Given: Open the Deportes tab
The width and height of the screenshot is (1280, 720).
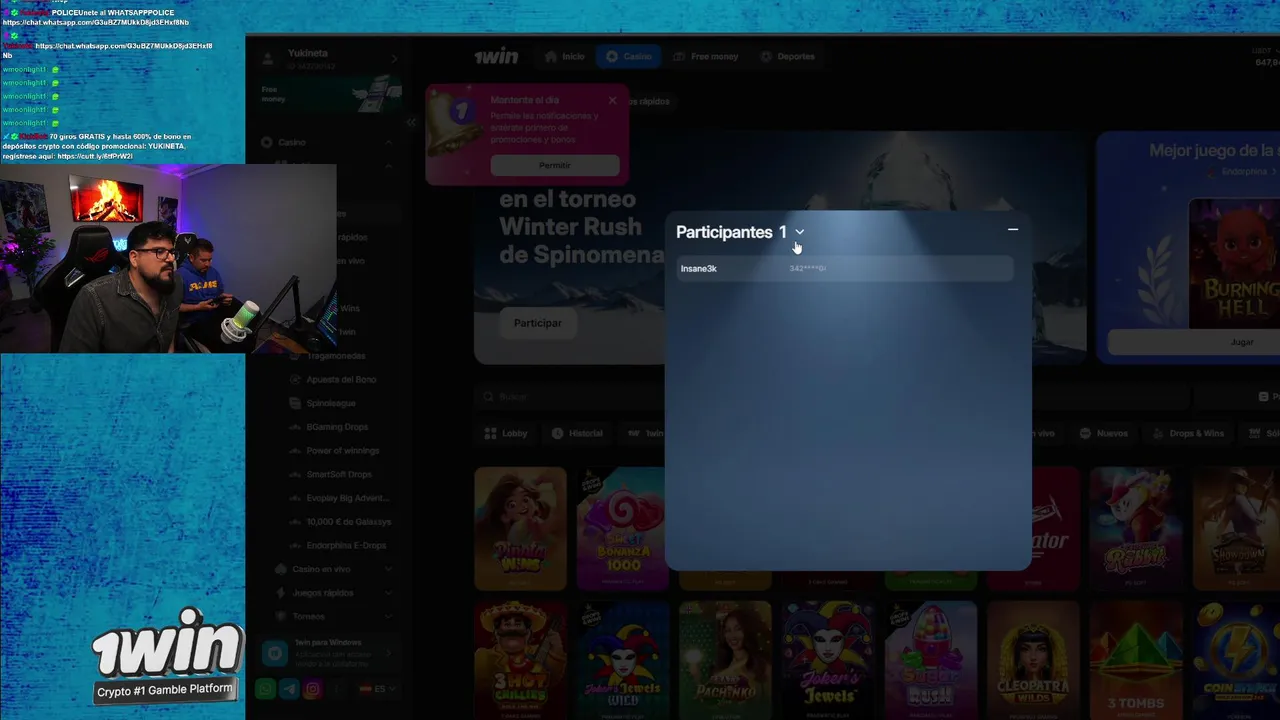Looking at the screenshot, I should click(788, 56).
